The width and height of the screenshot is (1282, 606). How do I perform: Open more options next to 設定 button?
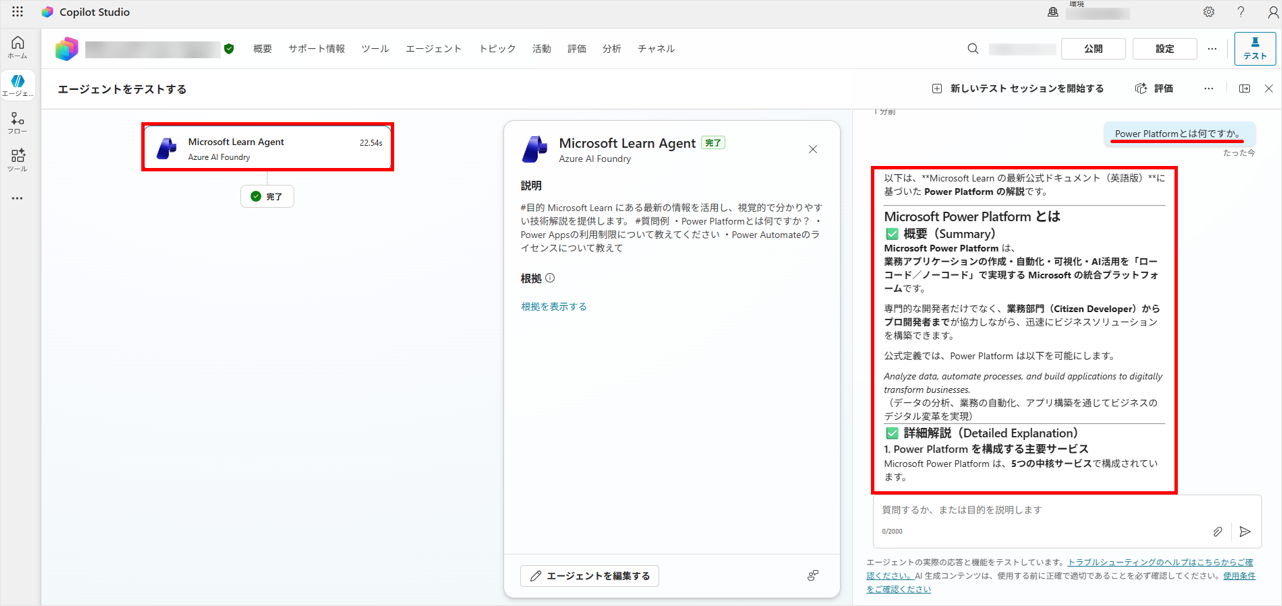point(1212,49)
